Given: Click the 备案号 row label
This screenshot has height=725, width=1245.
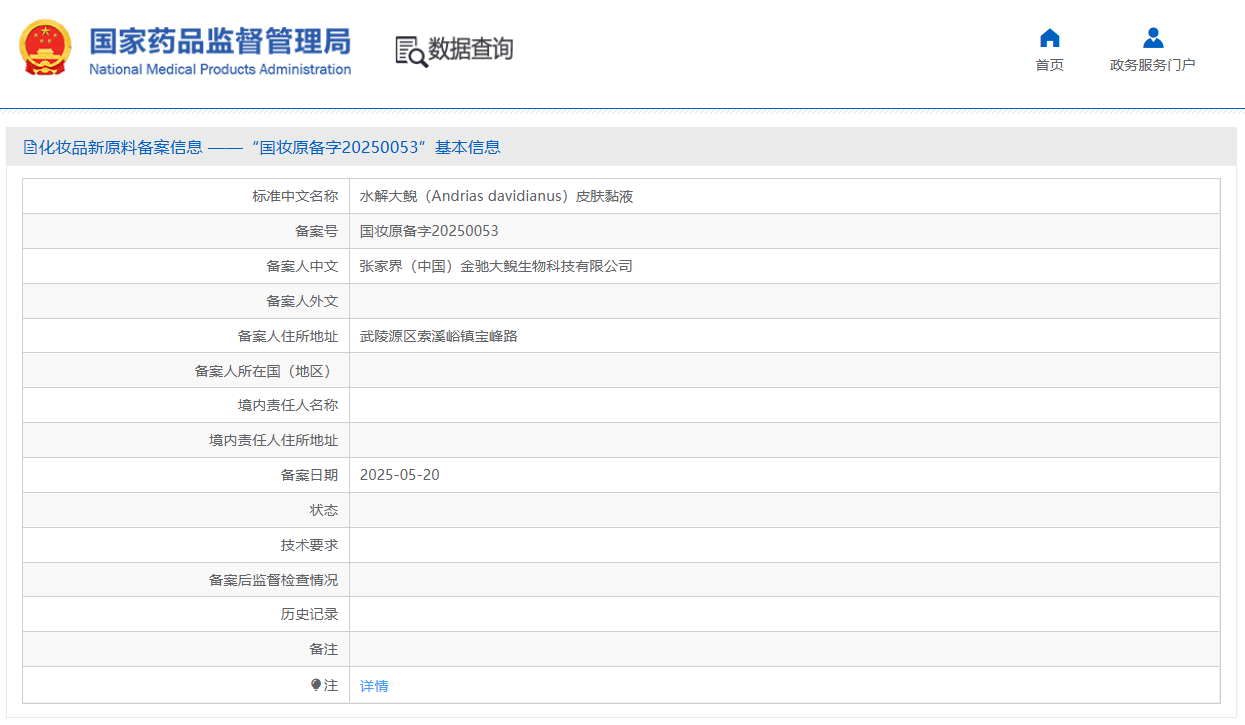Looking at the screenshot, I should [x=316, y=231].
